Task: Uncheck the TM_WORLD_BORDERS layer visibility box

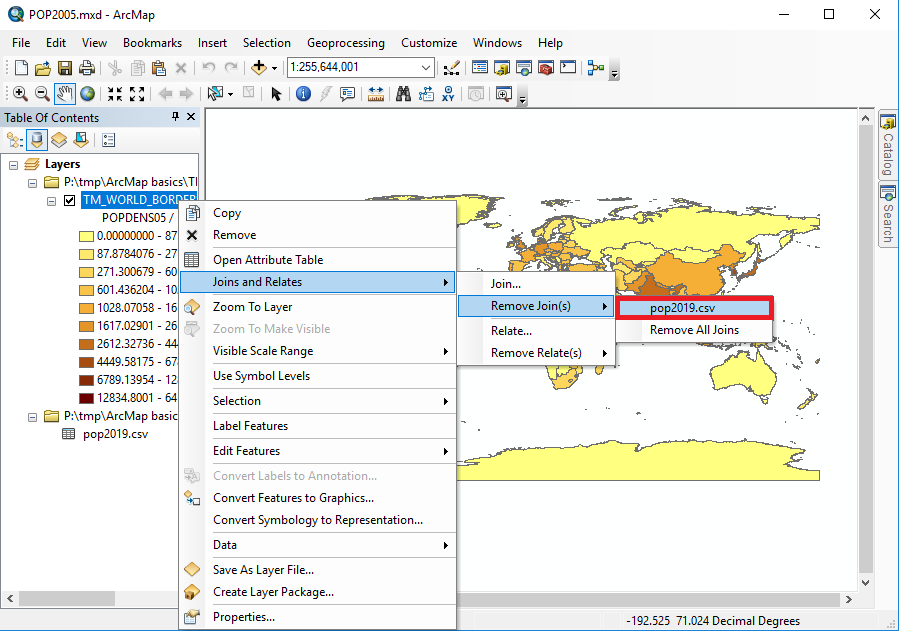Action: tap(69, 200)
